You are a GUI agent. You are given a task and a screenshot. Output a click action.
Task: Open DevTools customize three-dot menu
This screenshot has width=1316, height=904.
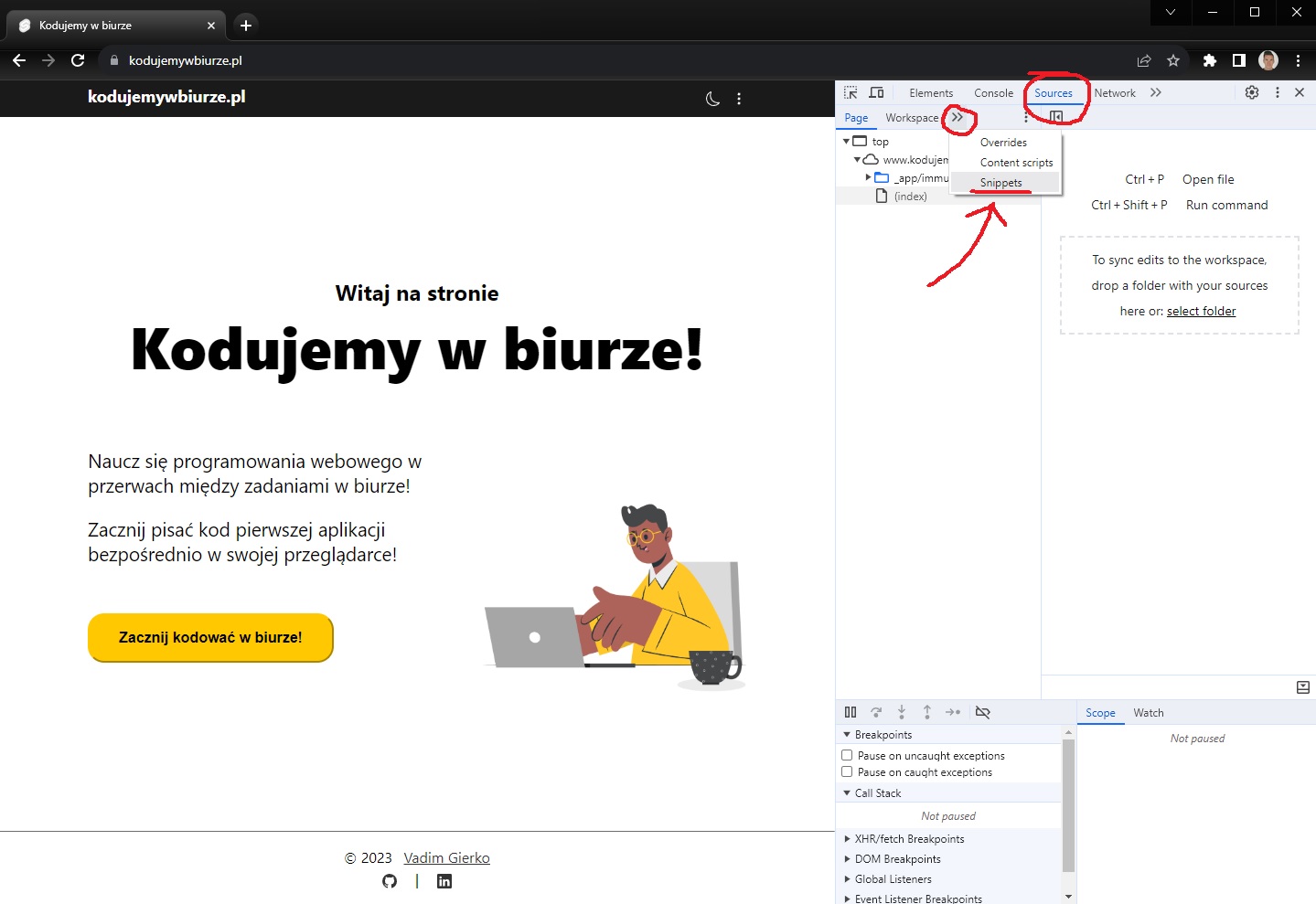point(1278,92)
